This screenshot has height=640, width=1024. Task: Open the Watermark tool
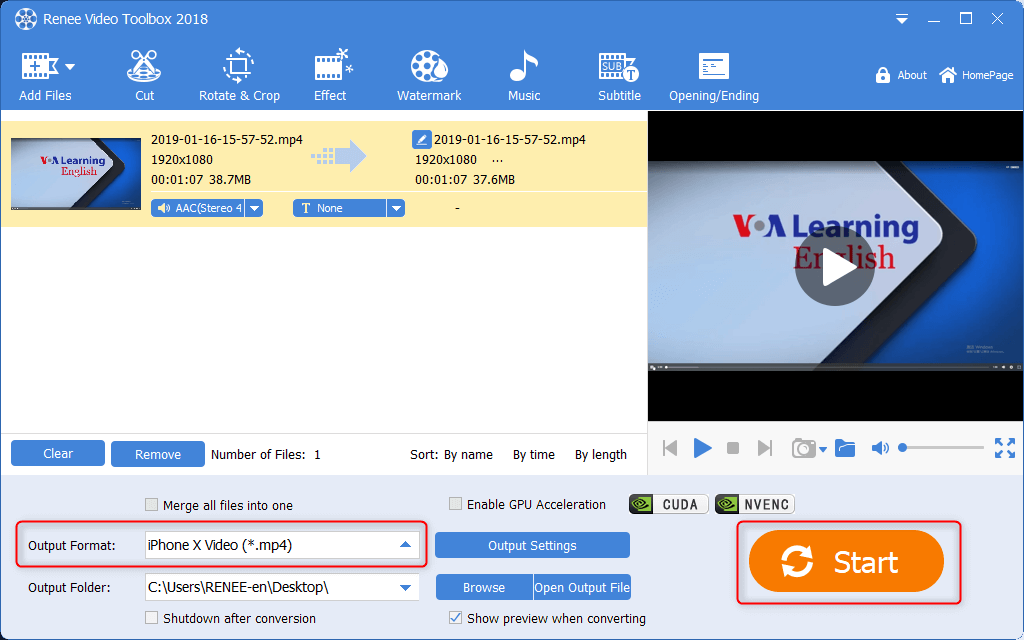[429, 76]
